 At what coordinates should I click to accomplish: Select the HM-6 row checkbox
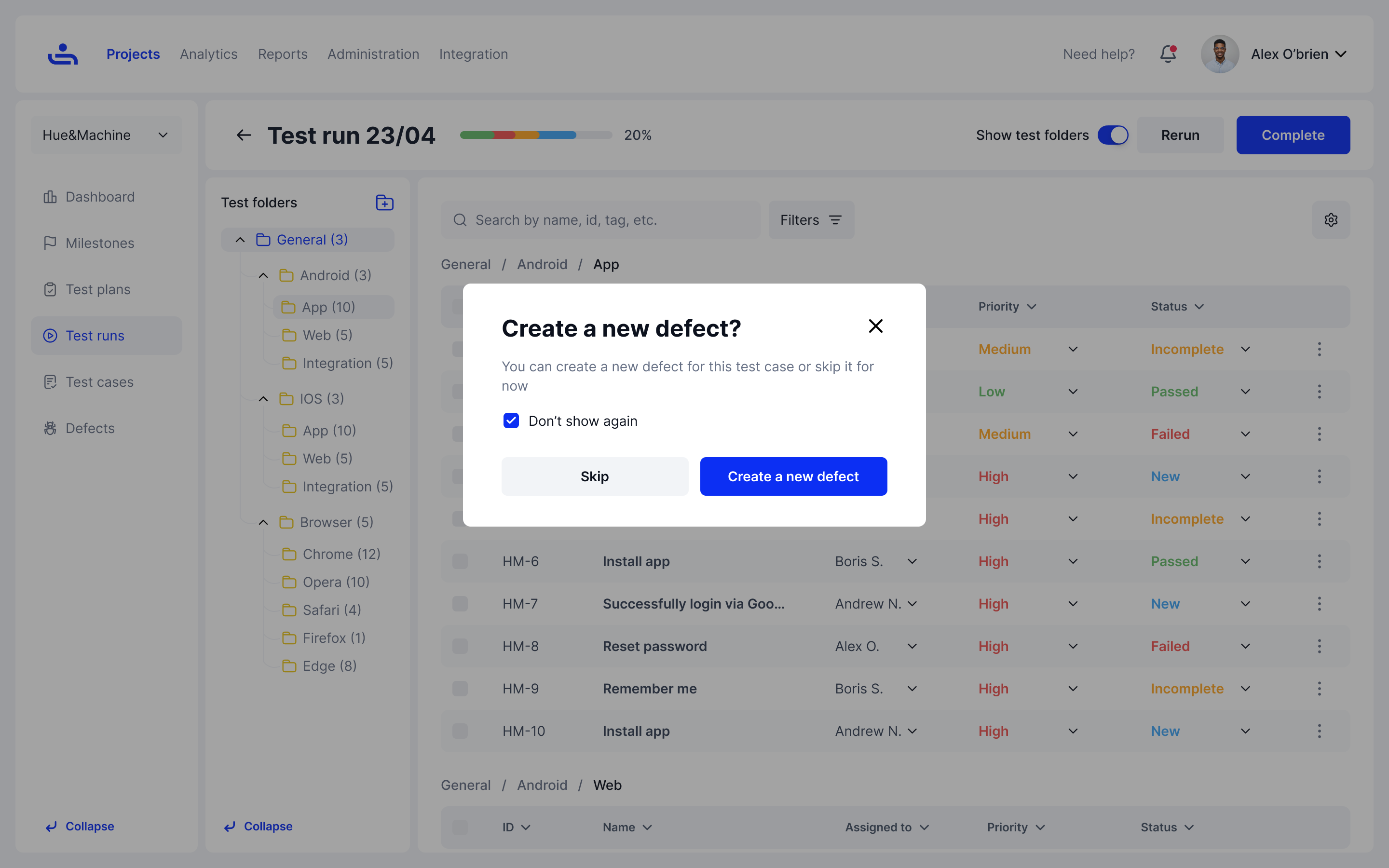(460, 561)
